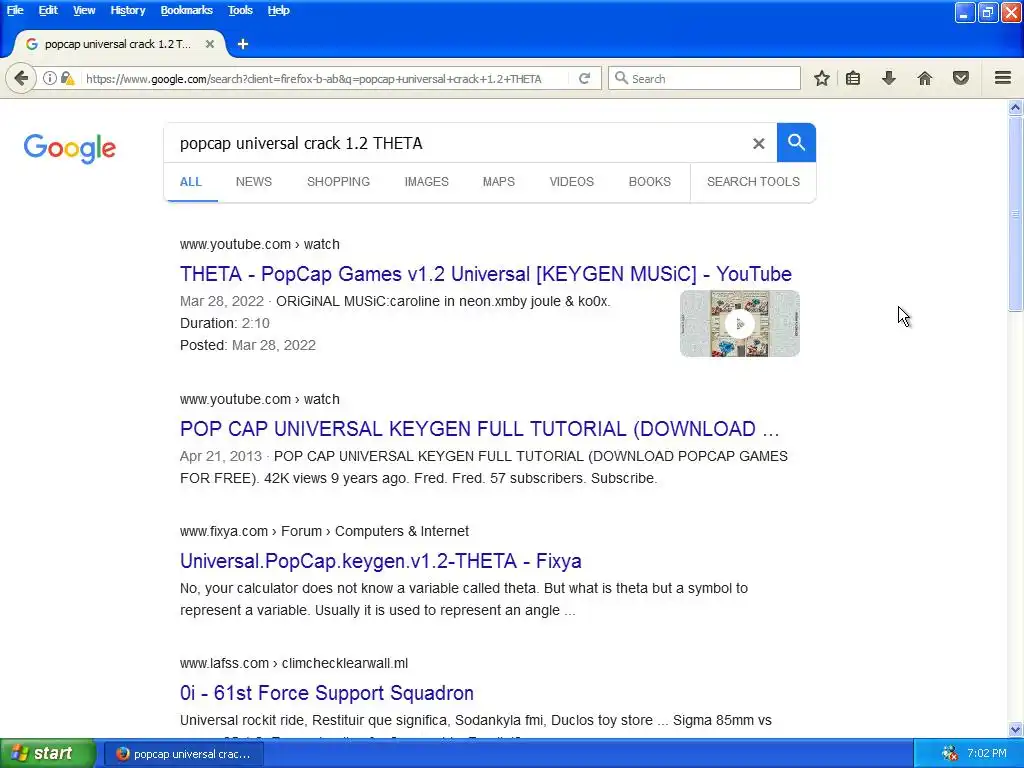
Task: Open the Tools menu
Action: pos(240,10)
